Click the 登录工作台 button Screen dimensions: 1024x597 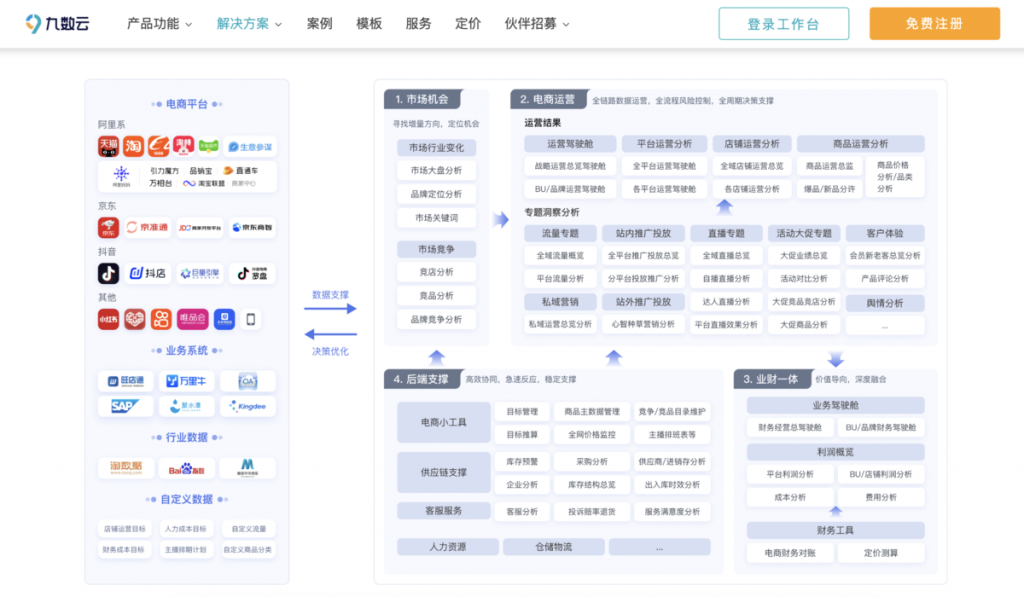pyautogui.click(x=783, y=22)
